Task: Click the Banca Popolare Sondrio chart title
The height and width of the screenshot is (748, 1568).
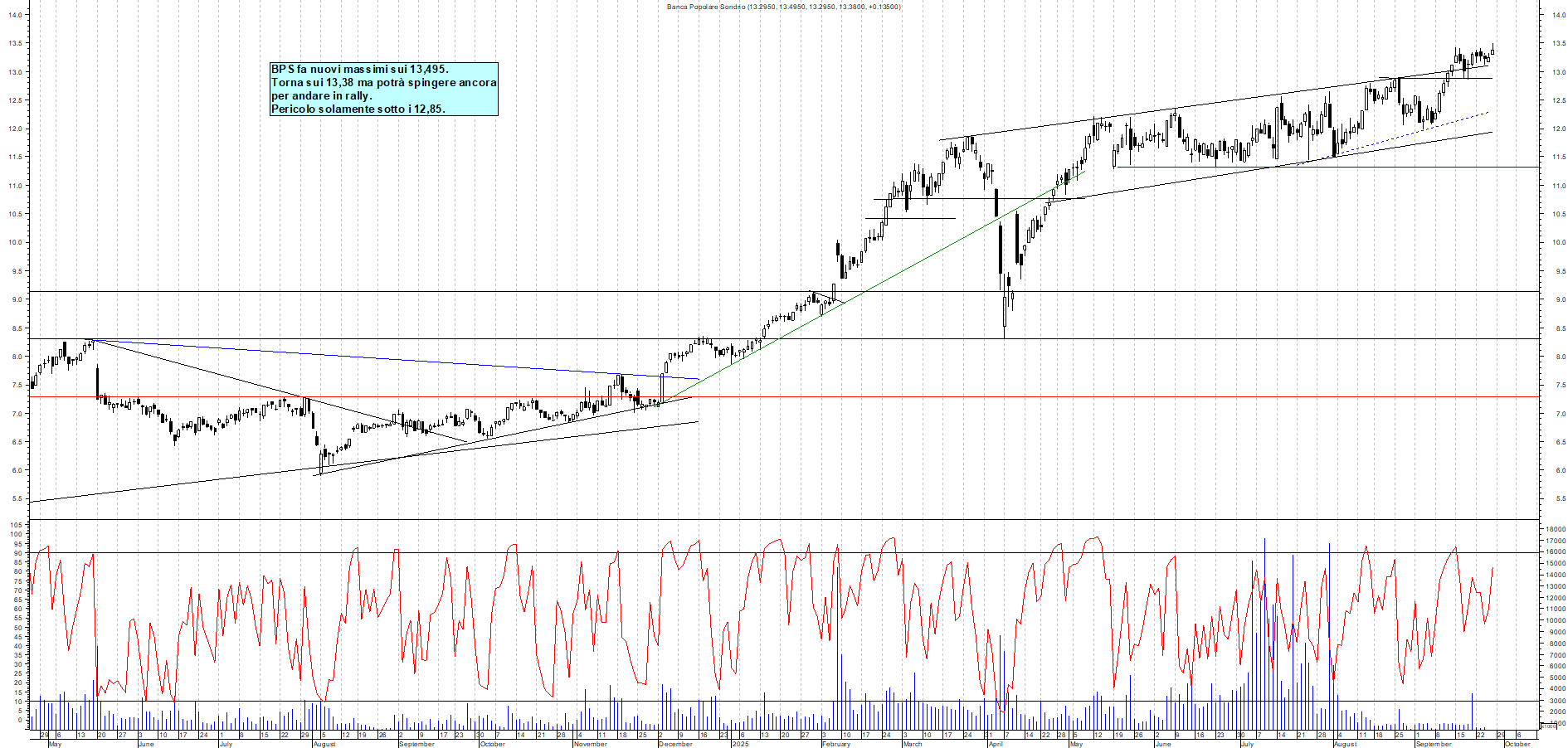Action: (784, 7)
